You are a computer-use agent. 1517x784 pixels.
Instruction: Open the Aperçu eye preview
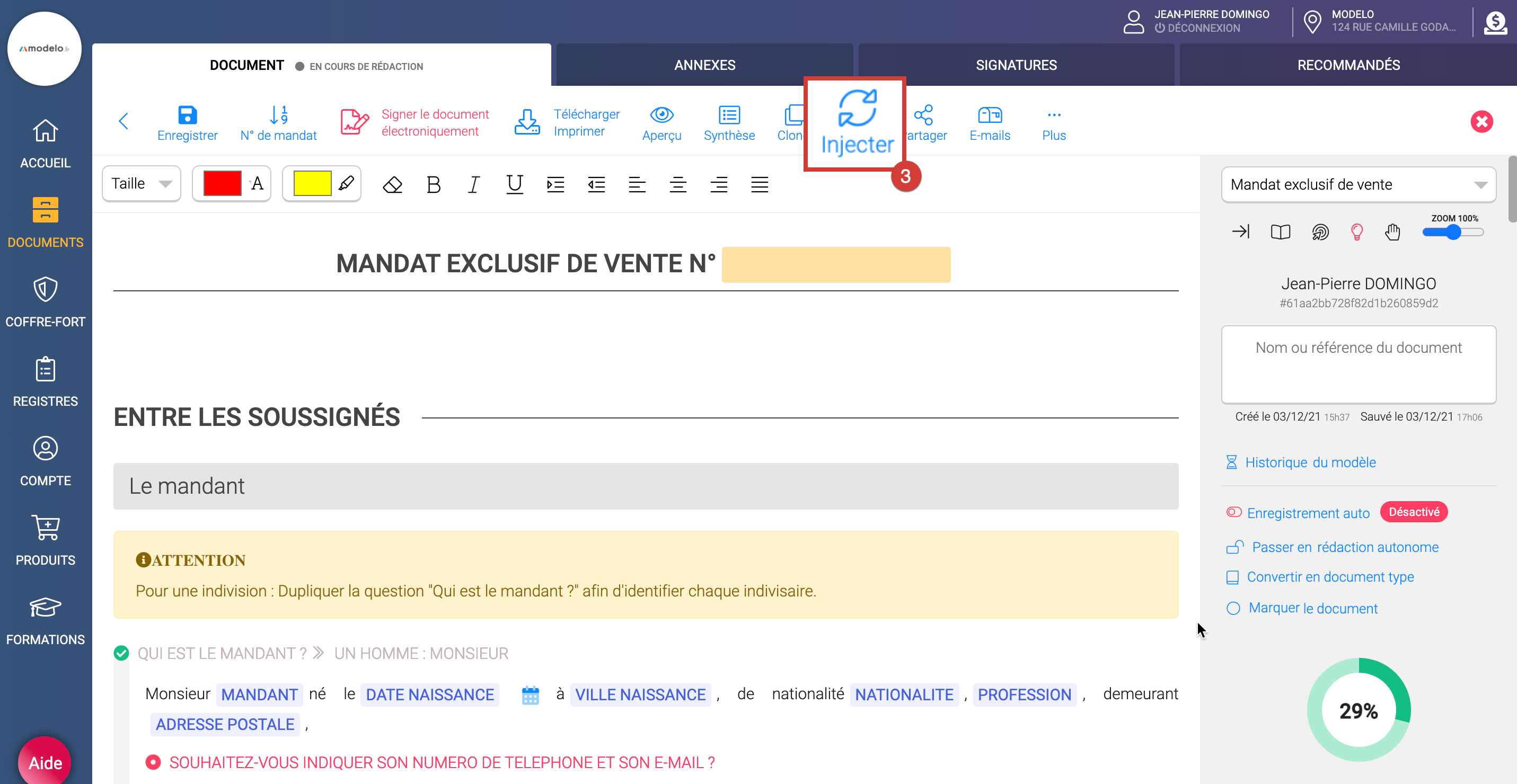coord(662,115)
